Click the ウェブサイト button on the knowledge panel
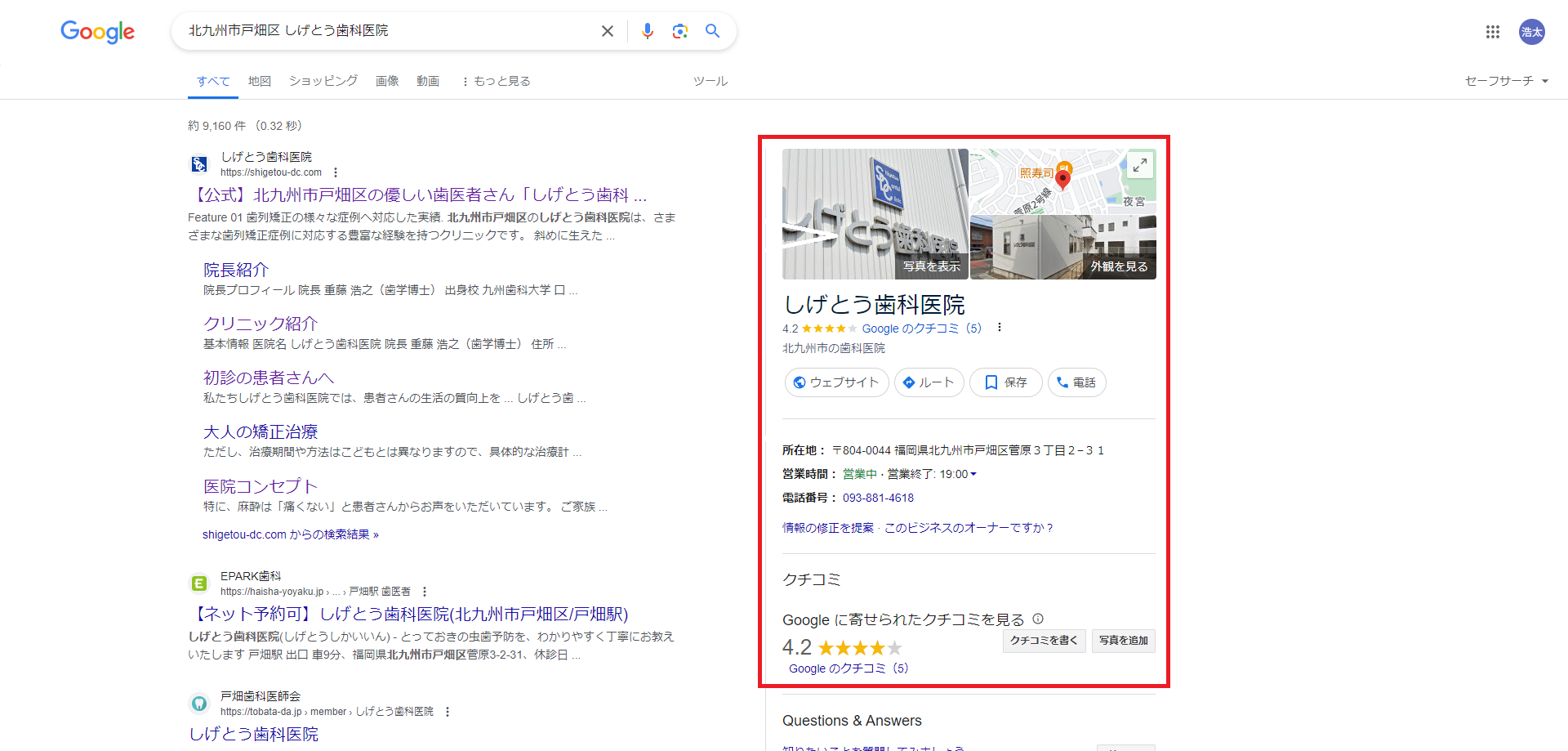 [835, 382]
